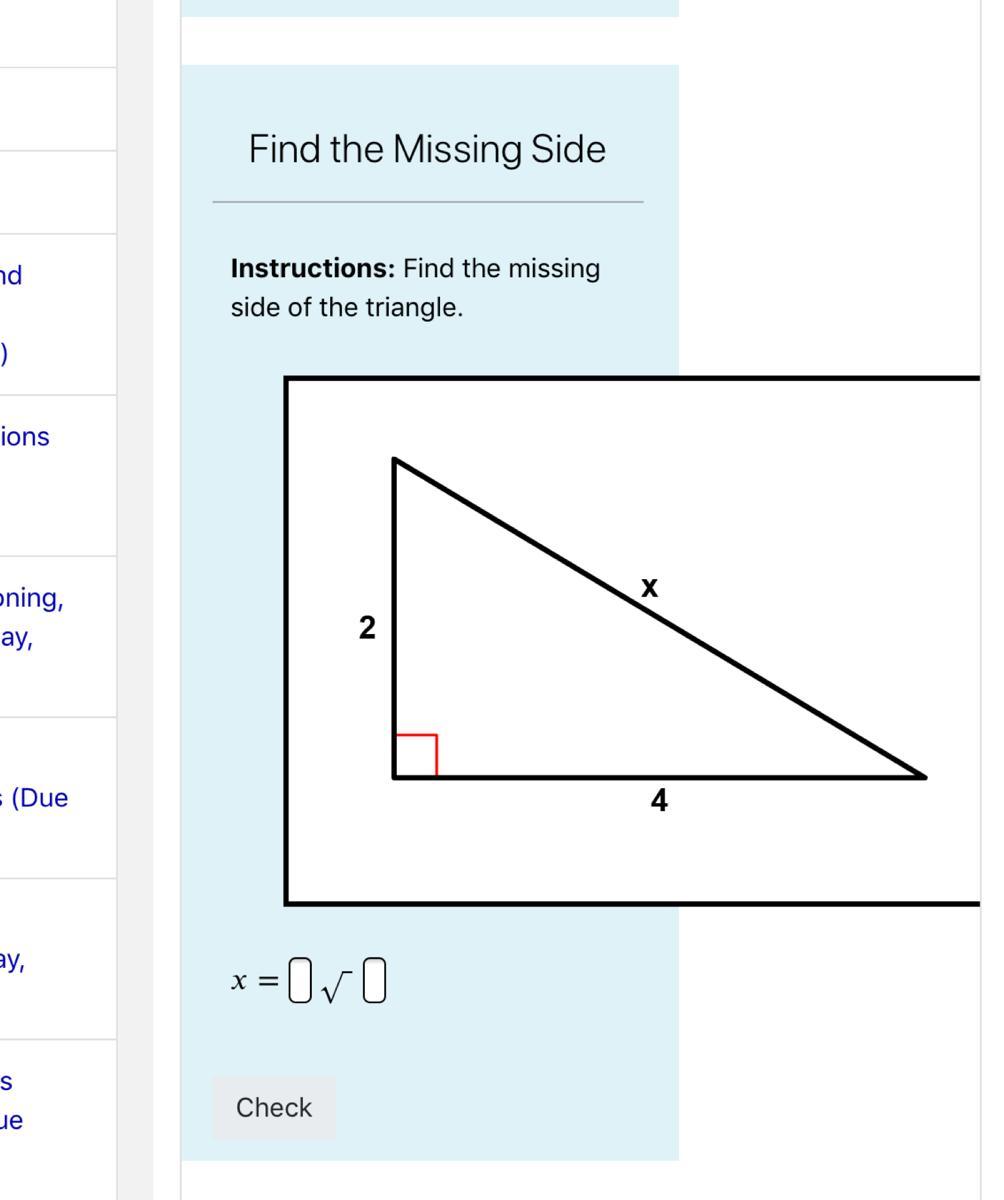The height and width of the screenshot is (1200, 1004).
Task: Click the red right-angle marker in the triangle
Action: click(x=416, y=755)
